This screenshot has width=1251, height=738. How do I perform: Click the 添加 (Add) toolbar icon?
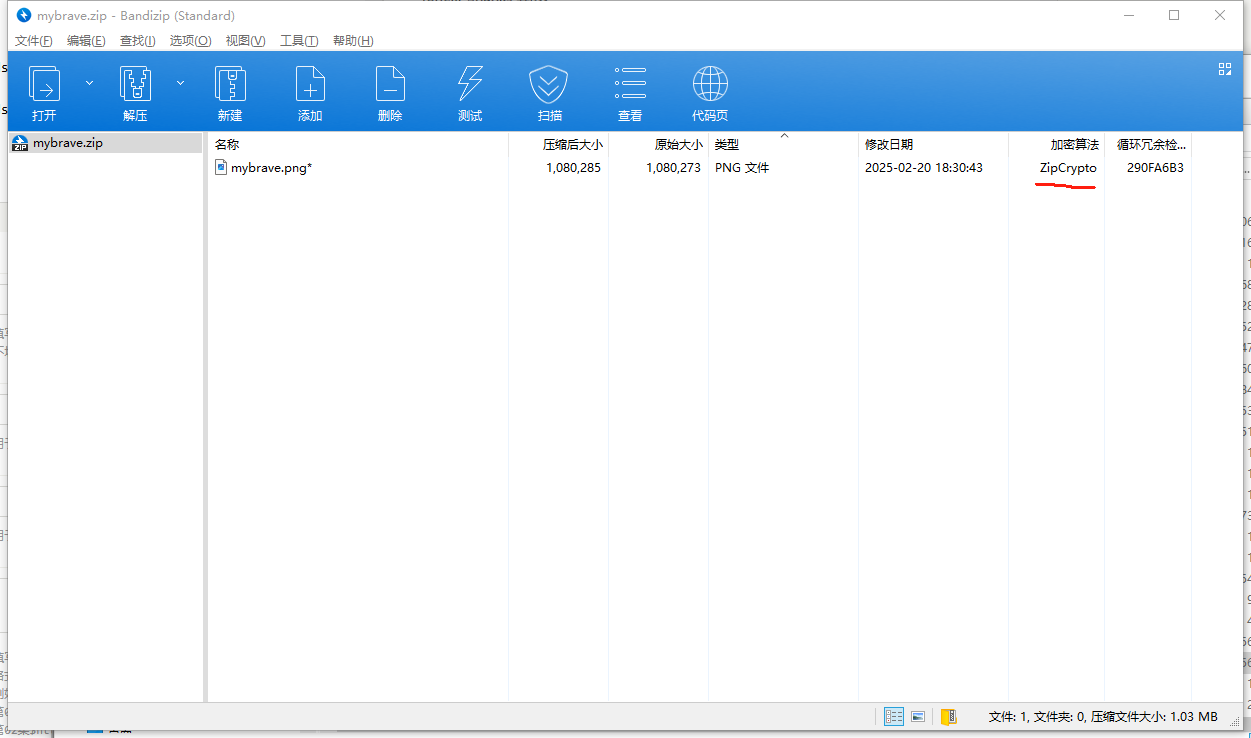click(310, 84)
